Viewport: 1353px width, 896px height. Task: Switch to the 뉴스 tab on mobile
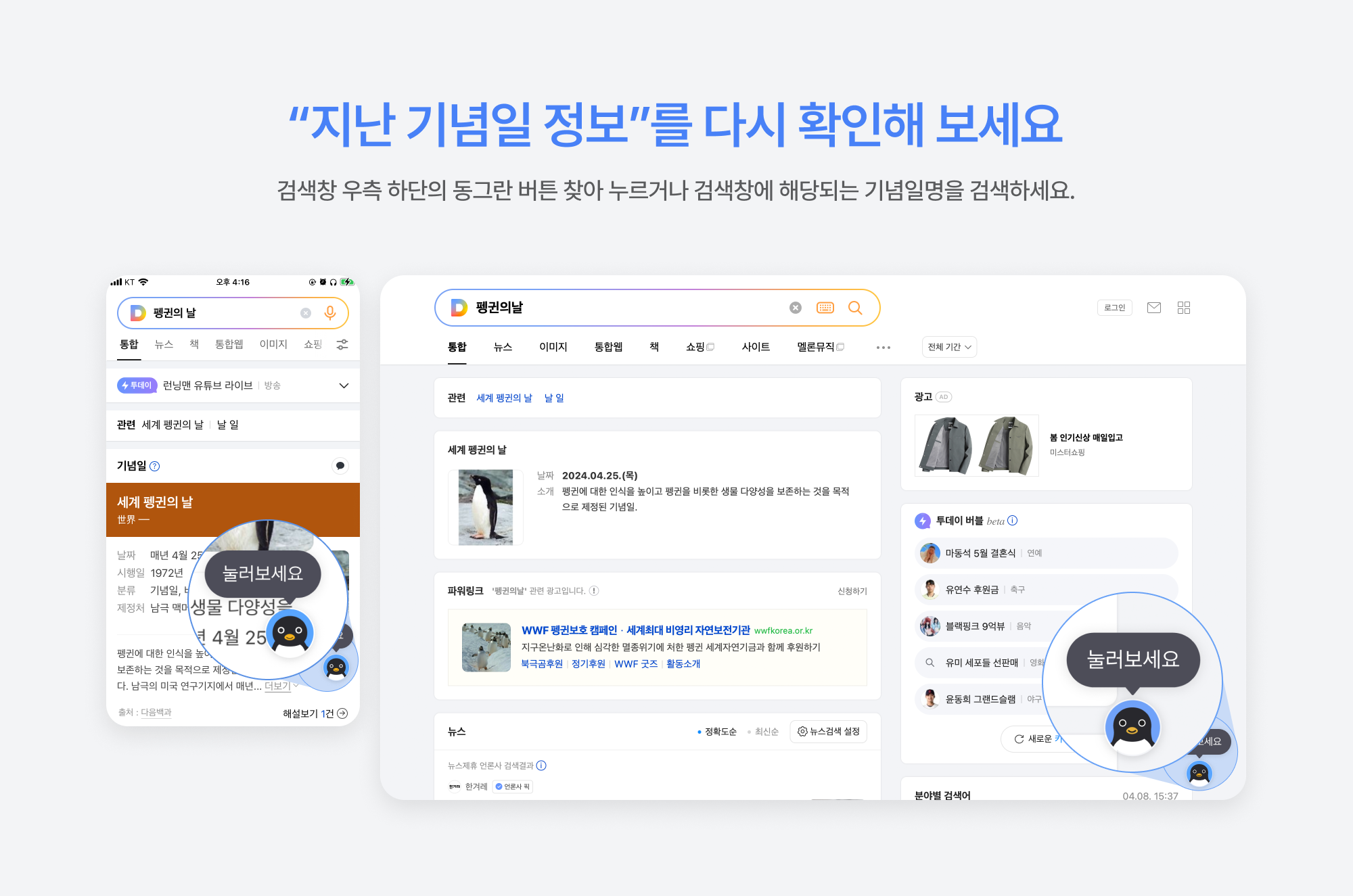tap(164, 344)
